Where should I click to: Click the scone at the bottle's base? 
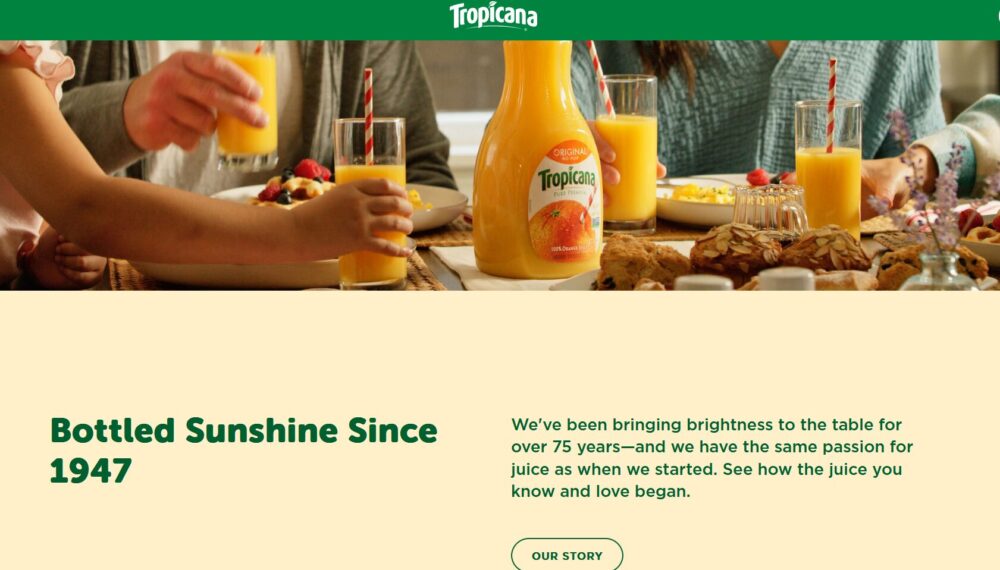pos(643,261)
